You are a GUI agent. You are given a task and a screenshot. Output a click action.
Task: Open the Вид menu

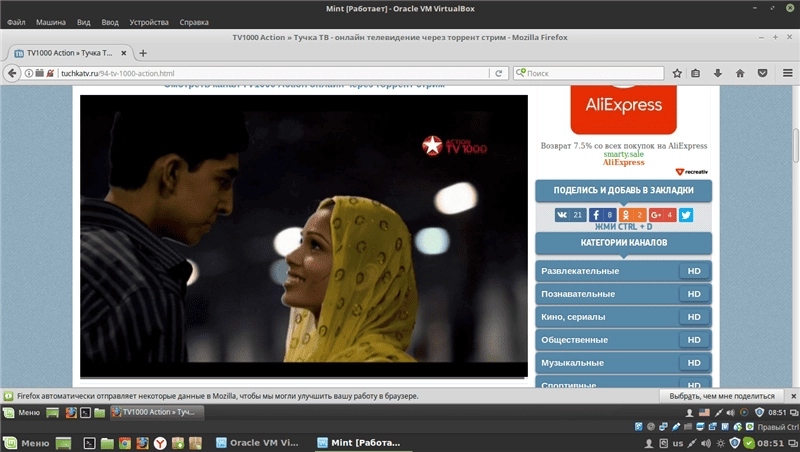[83, 22]
